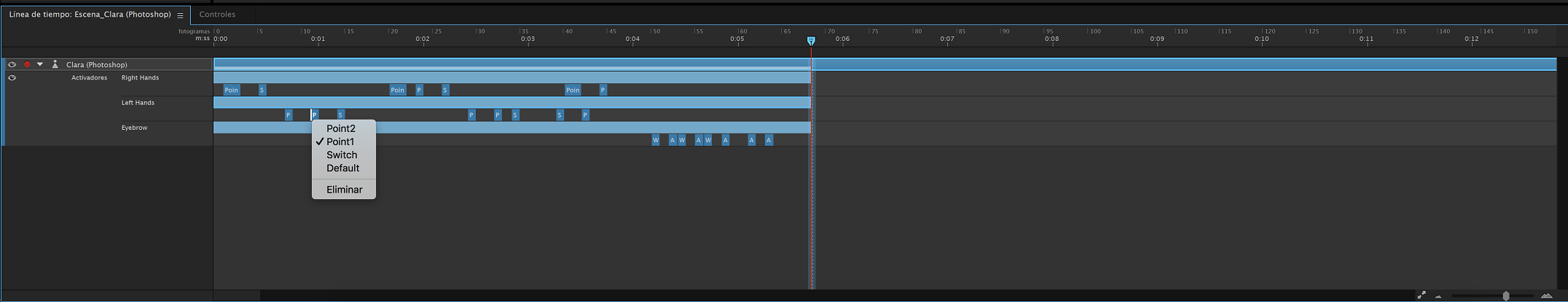Click the zoom in large mountains icon
This screenshot has height=302, width=1568.
[x=1546, y=295]
